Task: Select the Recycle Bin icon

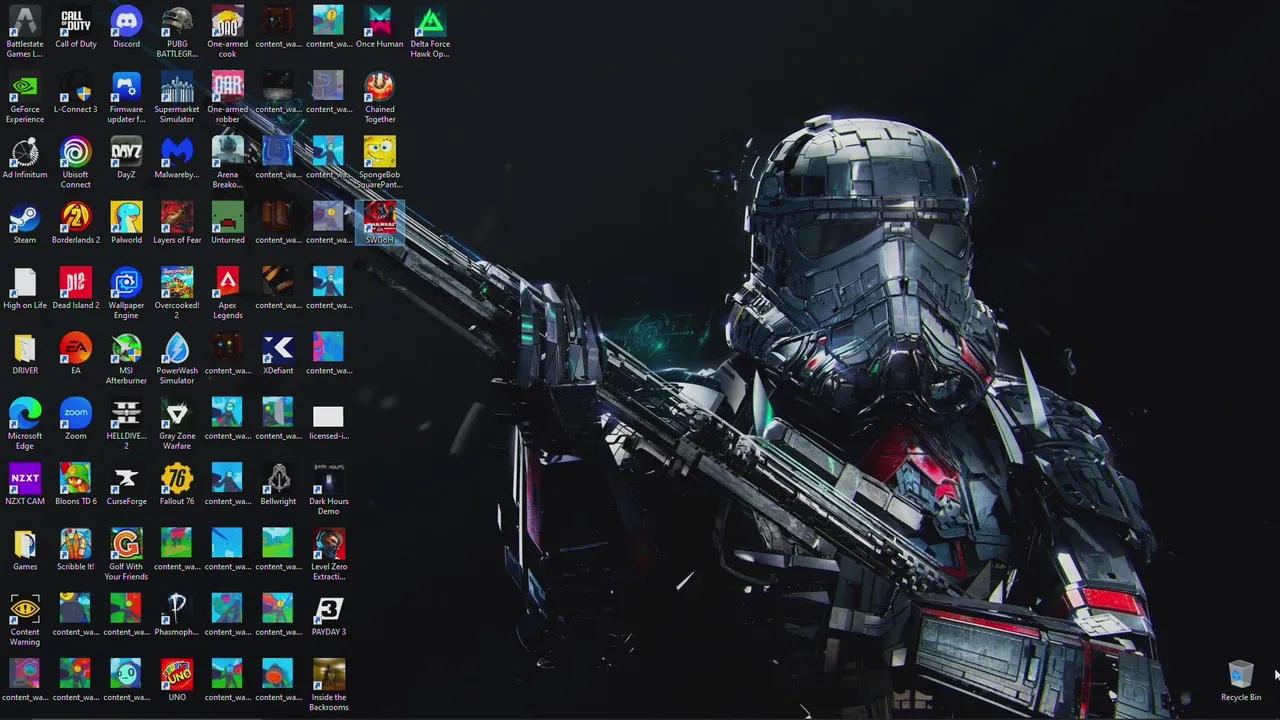Action: pyautogui.click(x=1241, y=680)
